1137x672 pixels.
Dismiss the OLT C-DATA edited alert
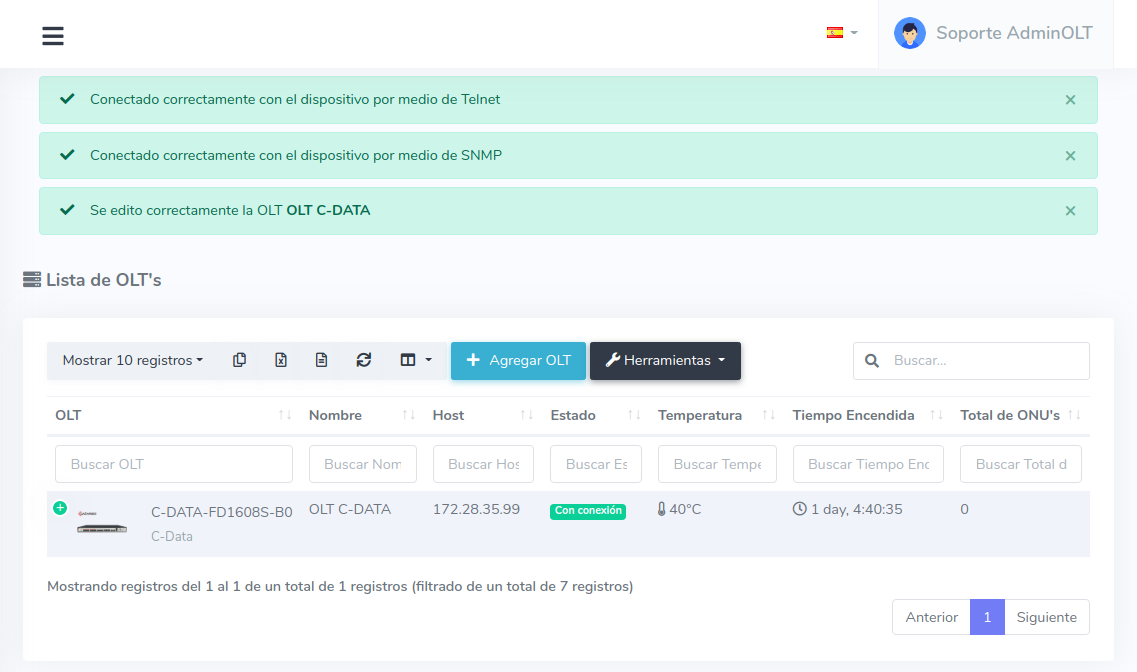(1070, 211)
